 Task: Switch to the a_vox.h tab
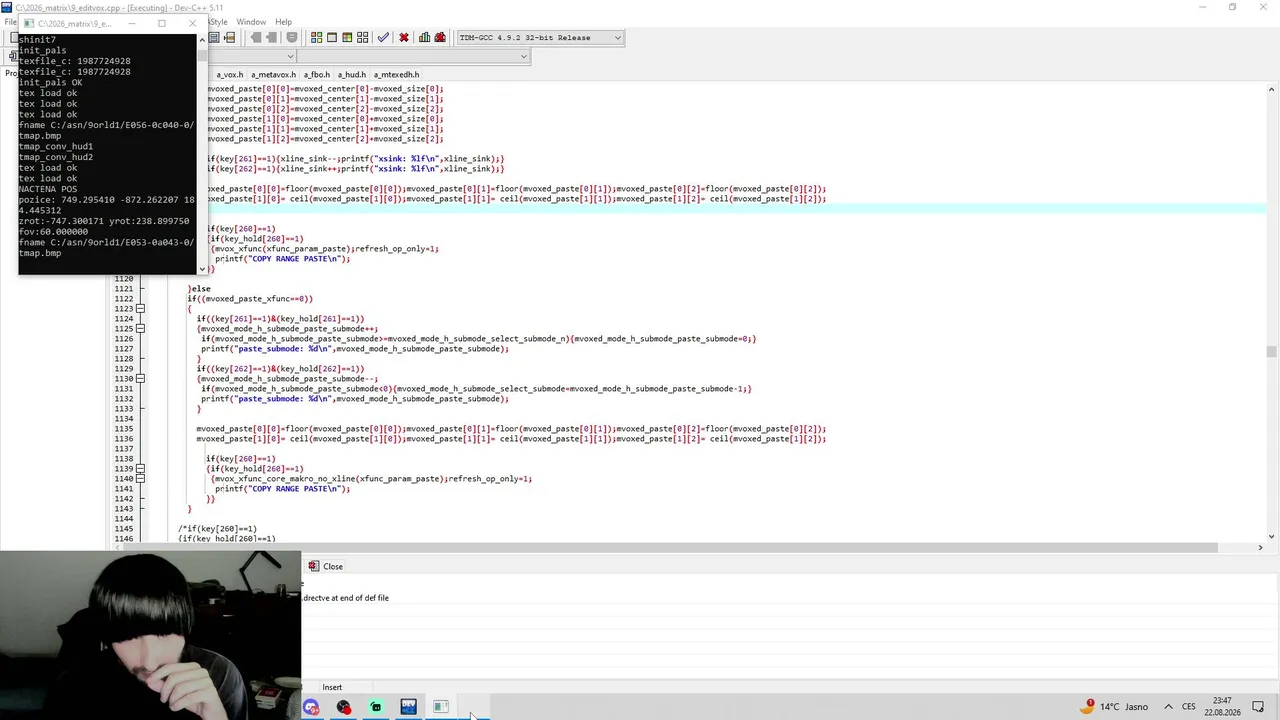coord(230,75)
